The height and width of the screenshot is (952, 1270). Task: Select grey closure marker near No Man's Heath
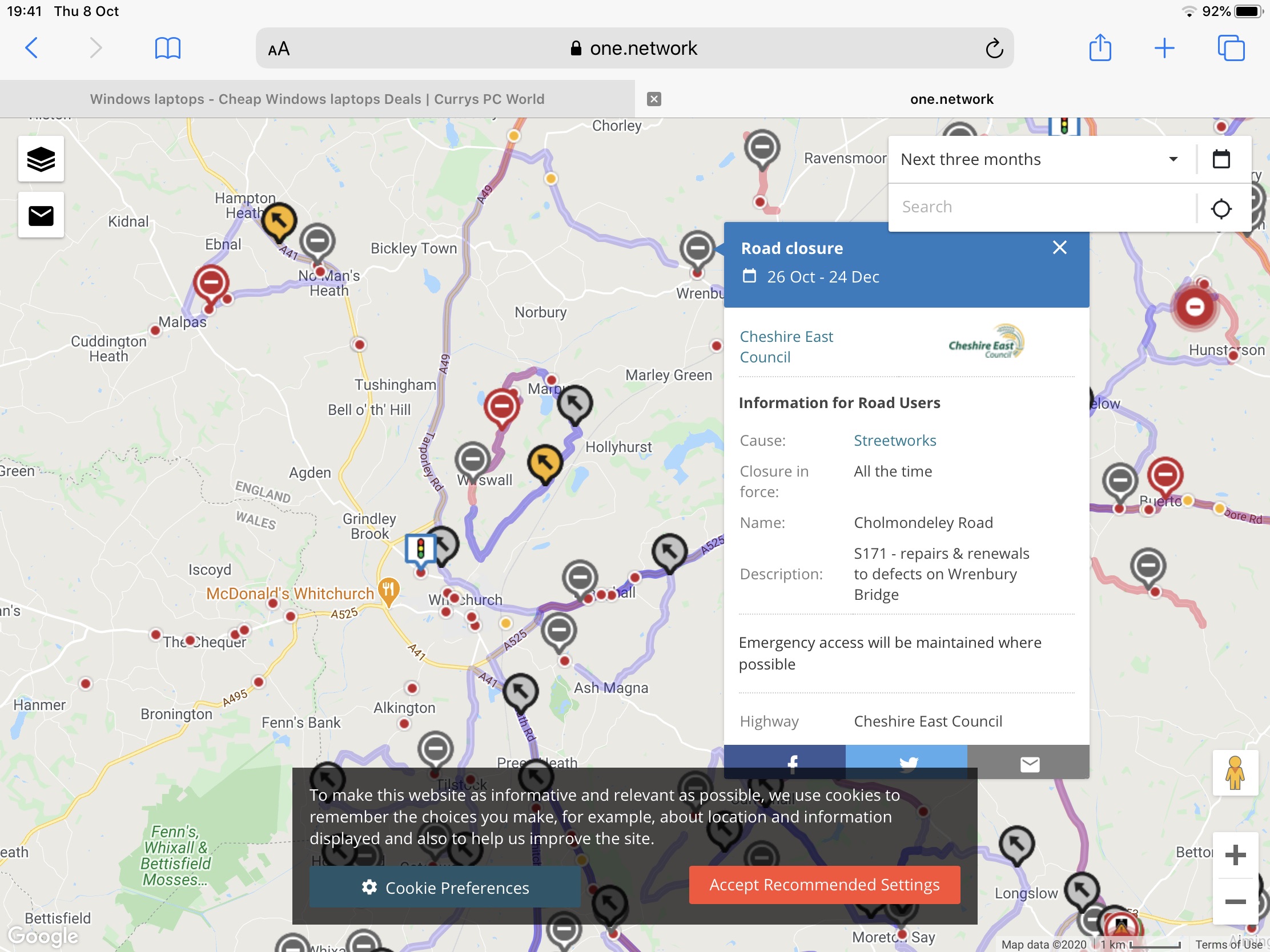317,242
